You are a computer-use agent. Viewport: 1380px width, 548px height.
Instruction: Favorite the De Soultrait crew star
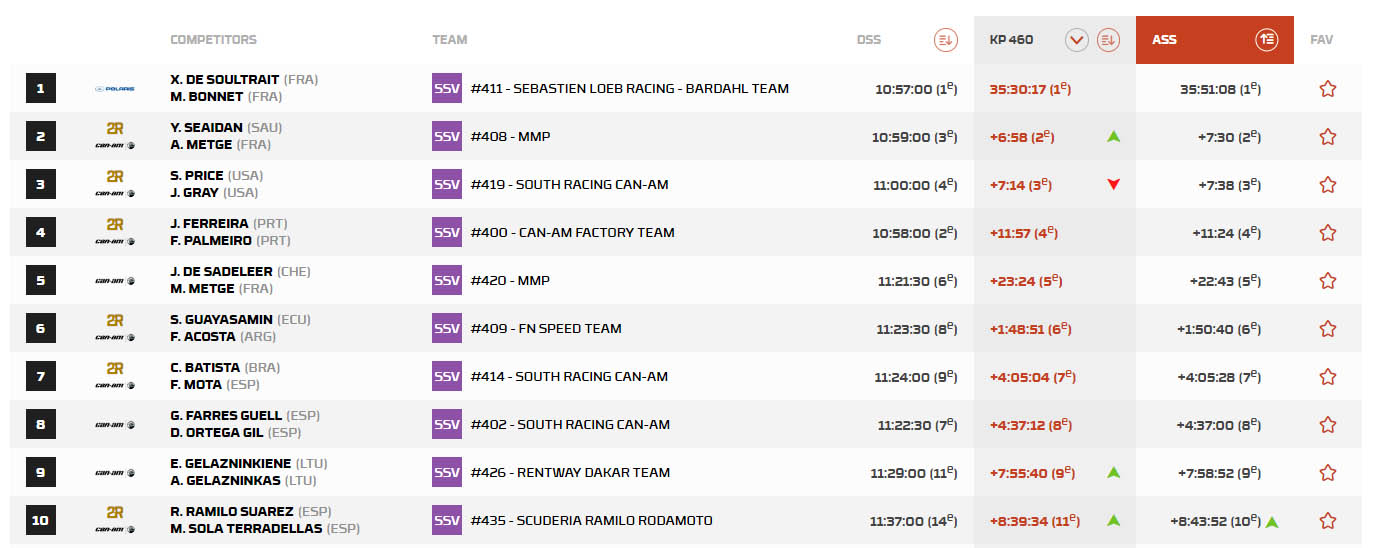[1327, 89]
